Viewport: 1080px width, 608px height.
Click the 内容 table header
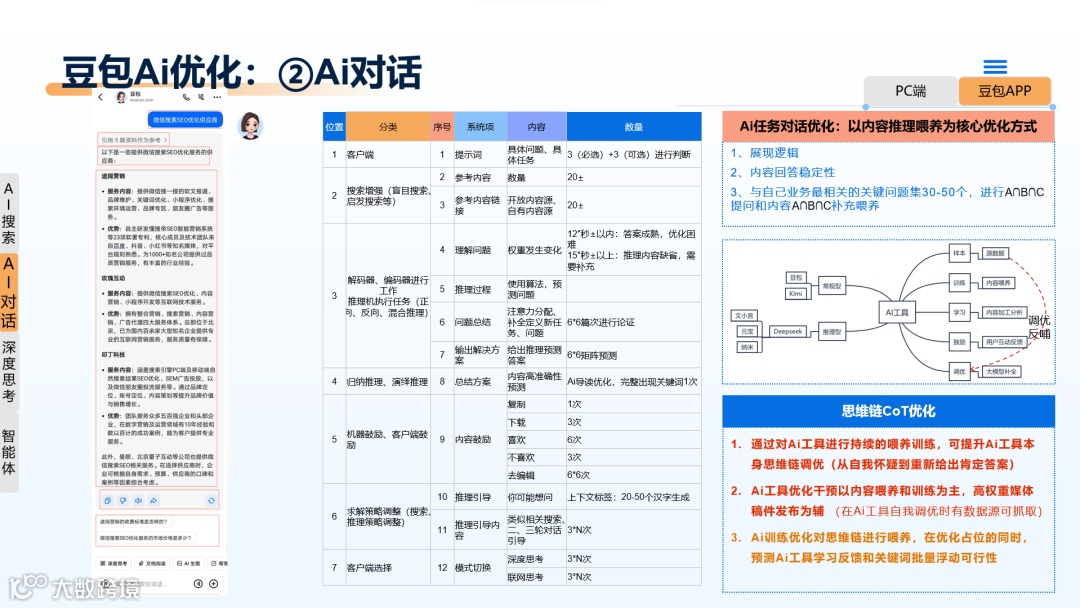click(537, 127)
